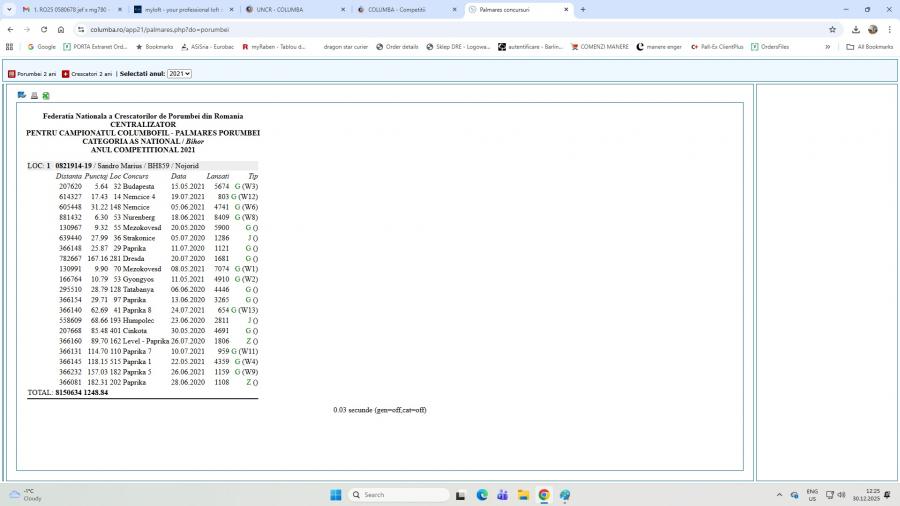Open the Selectati anul year dropdown
This screenshot has width=900, height=506.
180,74
